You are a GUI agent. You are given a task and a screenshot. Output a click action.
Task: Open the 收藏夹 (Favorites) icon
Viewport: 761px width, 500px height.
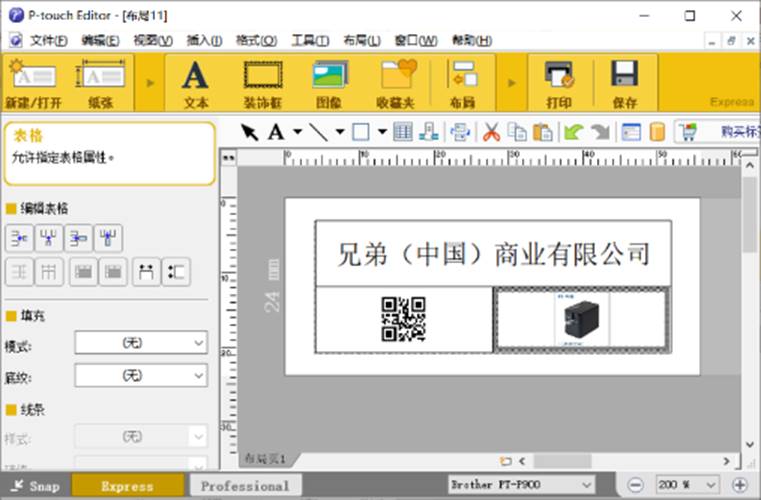click(x=396, y=83)
